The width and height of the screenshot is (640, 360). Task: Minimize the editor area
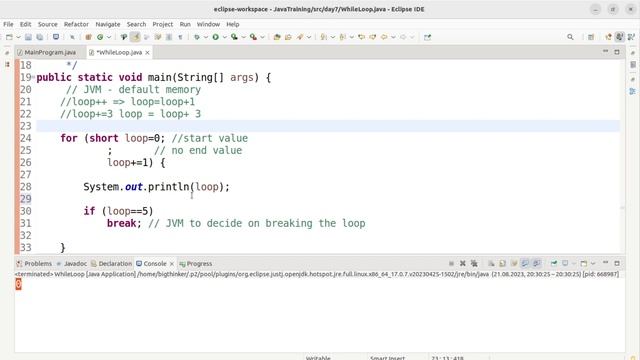[x=606, y=52]
